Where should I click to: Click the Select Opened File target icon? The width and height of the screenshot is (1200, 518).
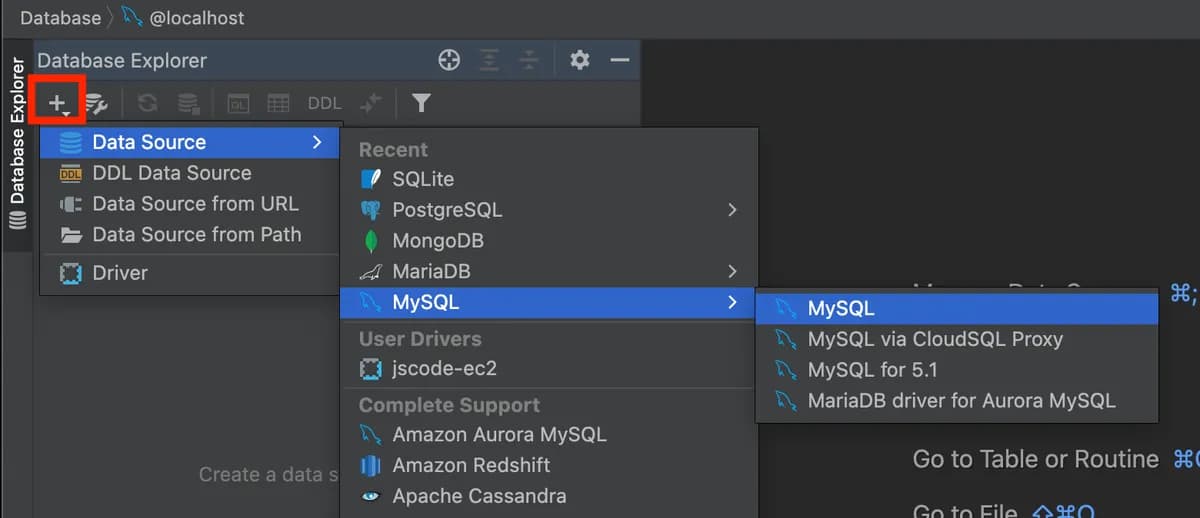[x=449, y=61]
